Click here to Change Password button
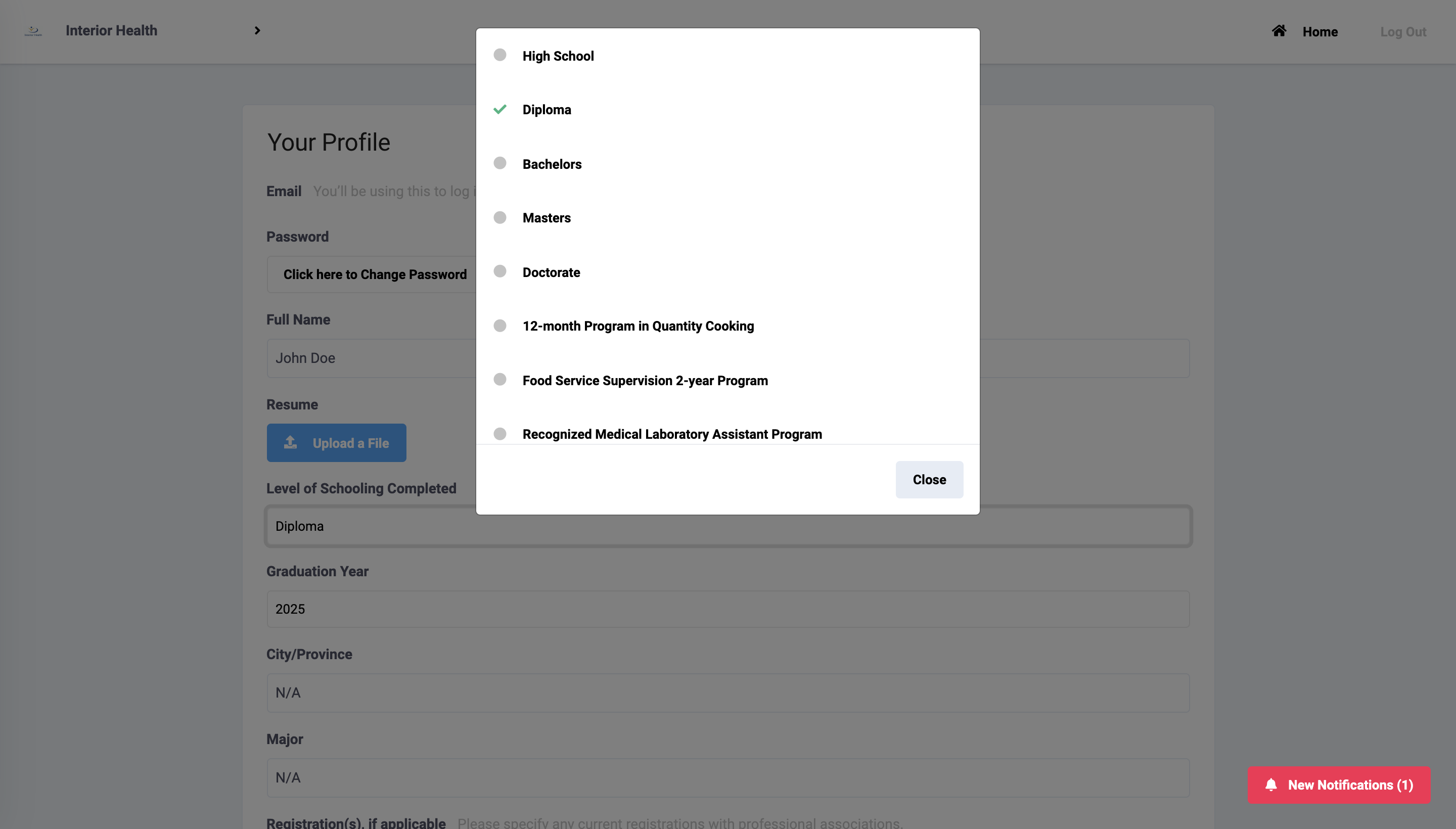This screenshot has height=829, width=1456. pyautogui.click(x=375, y=274)
